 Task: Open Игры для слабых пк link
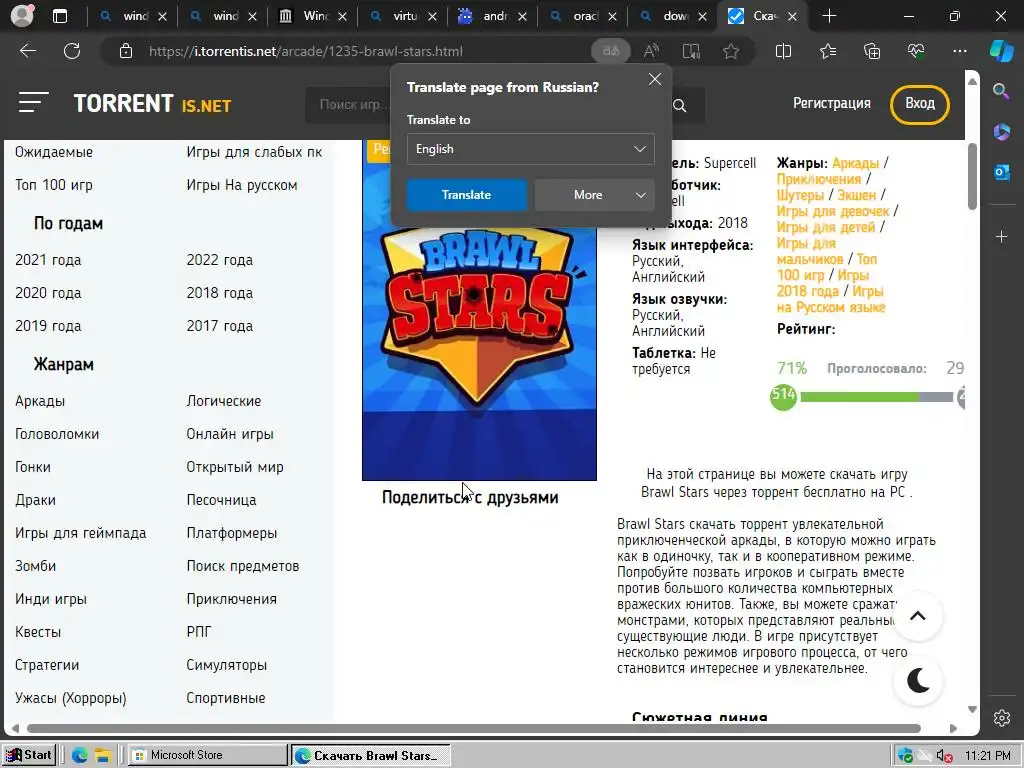coord(254,152)
